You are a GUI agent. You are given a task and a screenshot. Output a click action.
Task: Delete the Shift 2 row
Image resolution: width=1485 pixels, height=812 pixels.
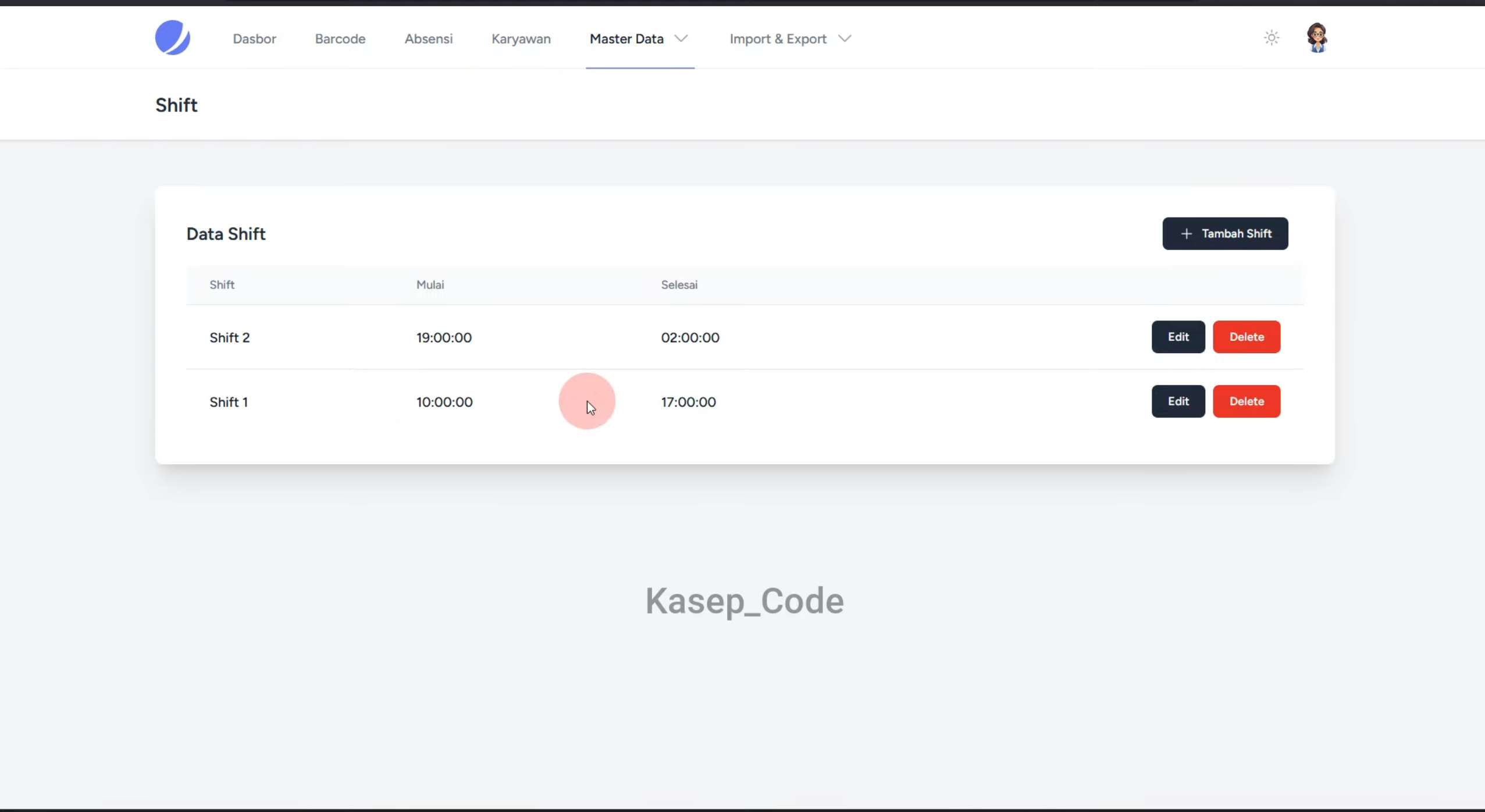coord(1247,337)
